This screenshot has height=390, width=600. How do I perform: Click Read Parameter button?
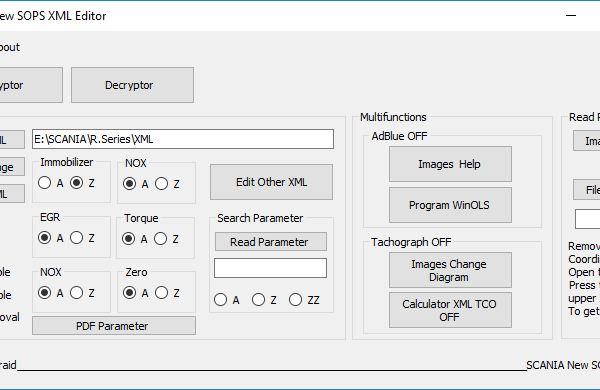(x=271, y=242)
